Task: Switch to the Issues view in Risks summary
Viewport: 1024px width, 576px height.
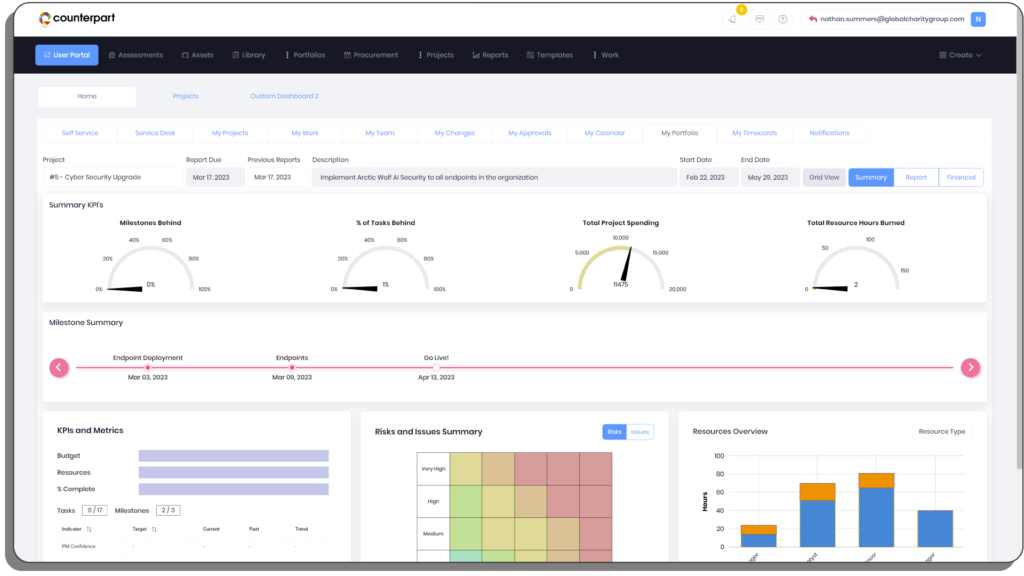Action: [x=639, y=431]
